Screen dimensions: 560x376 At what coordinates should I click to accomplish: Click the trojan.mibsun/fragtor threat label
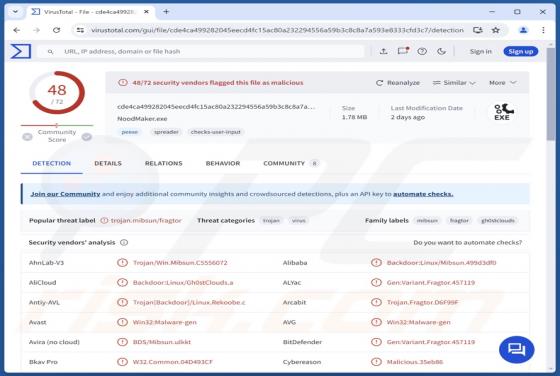tap(146, 221)
